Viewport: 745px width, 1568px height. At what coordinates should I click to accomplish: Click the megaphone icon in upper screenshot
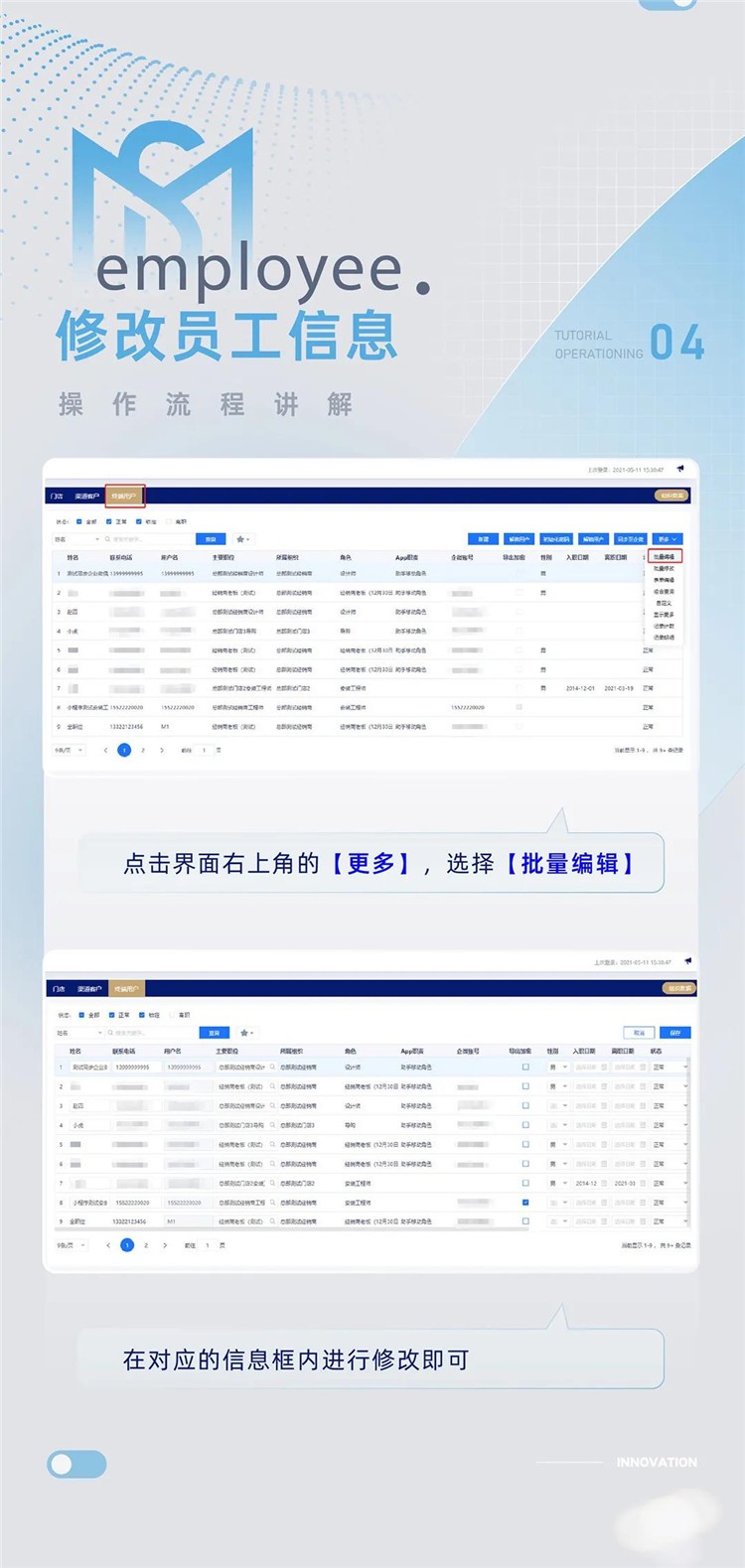pos(680,469)
